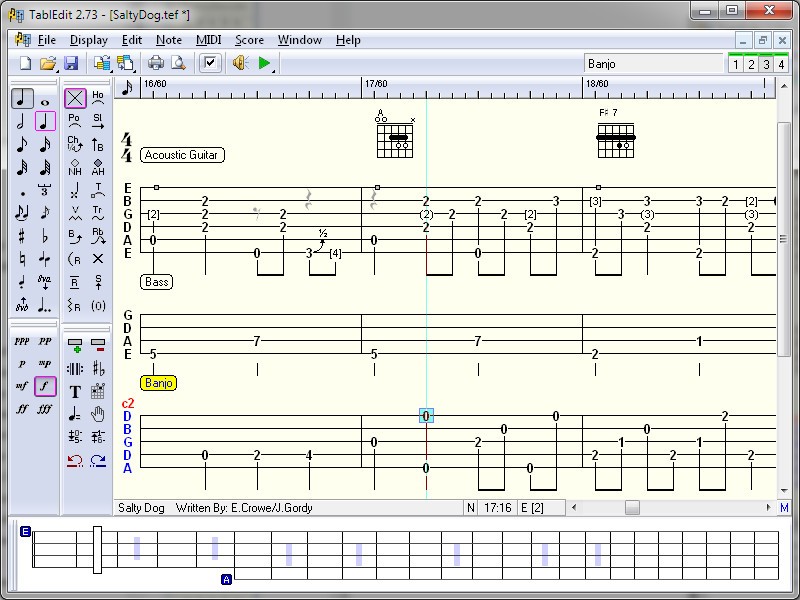Click the Bass track label

point(157,282)
